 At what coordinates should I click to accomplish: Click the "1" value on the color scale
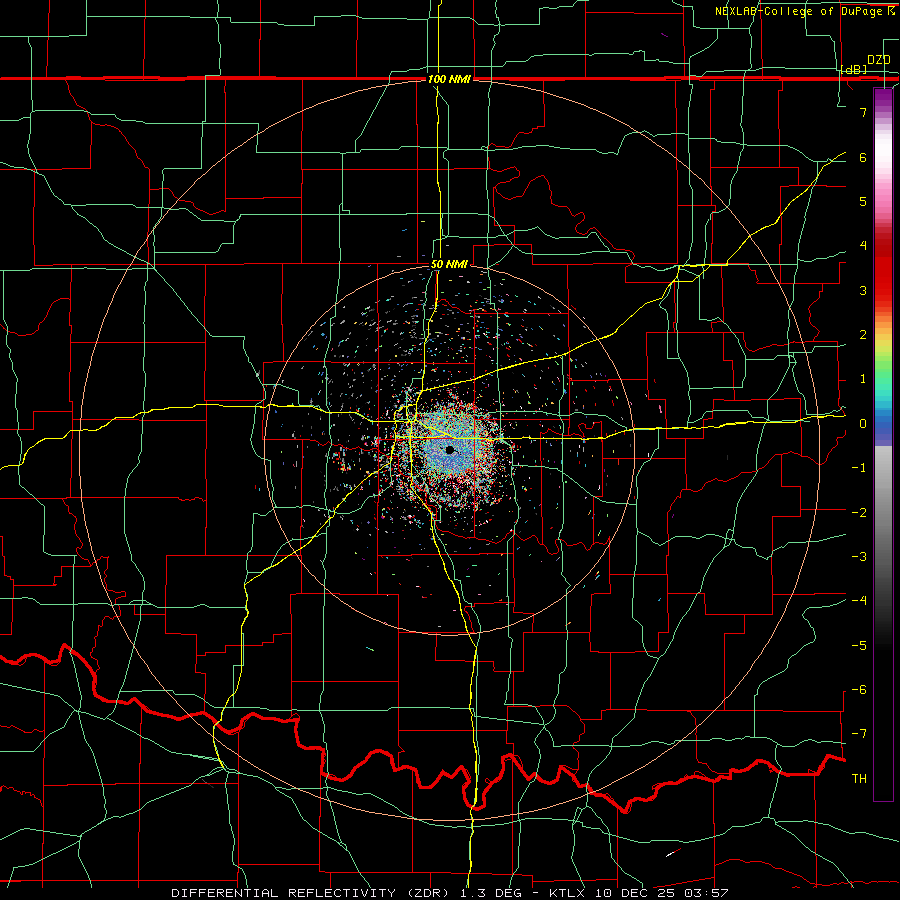click(x=863, y=379)
